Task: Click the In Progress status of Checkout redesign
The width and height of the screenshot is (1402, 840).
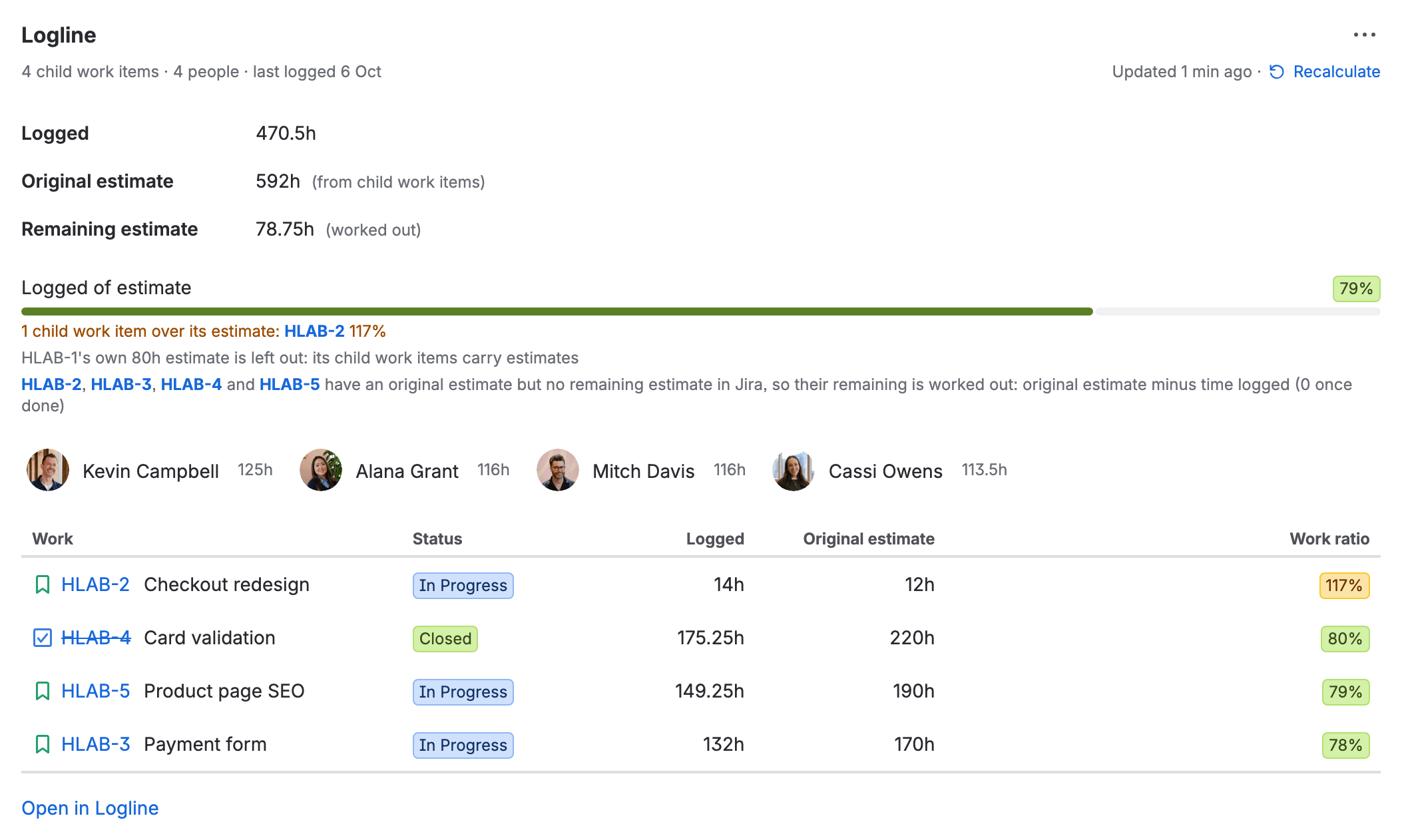Action: [463, 586]
